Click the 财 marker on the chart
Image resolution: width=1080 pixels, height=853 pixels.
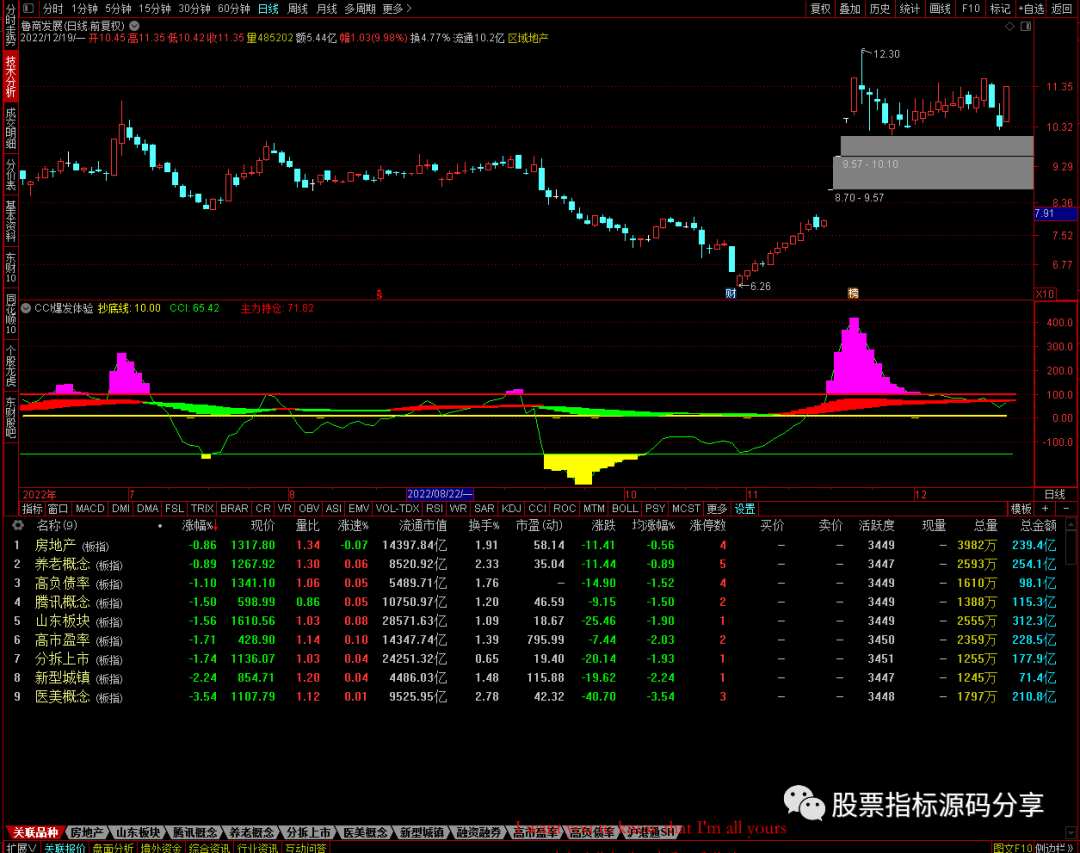point(731,293)
